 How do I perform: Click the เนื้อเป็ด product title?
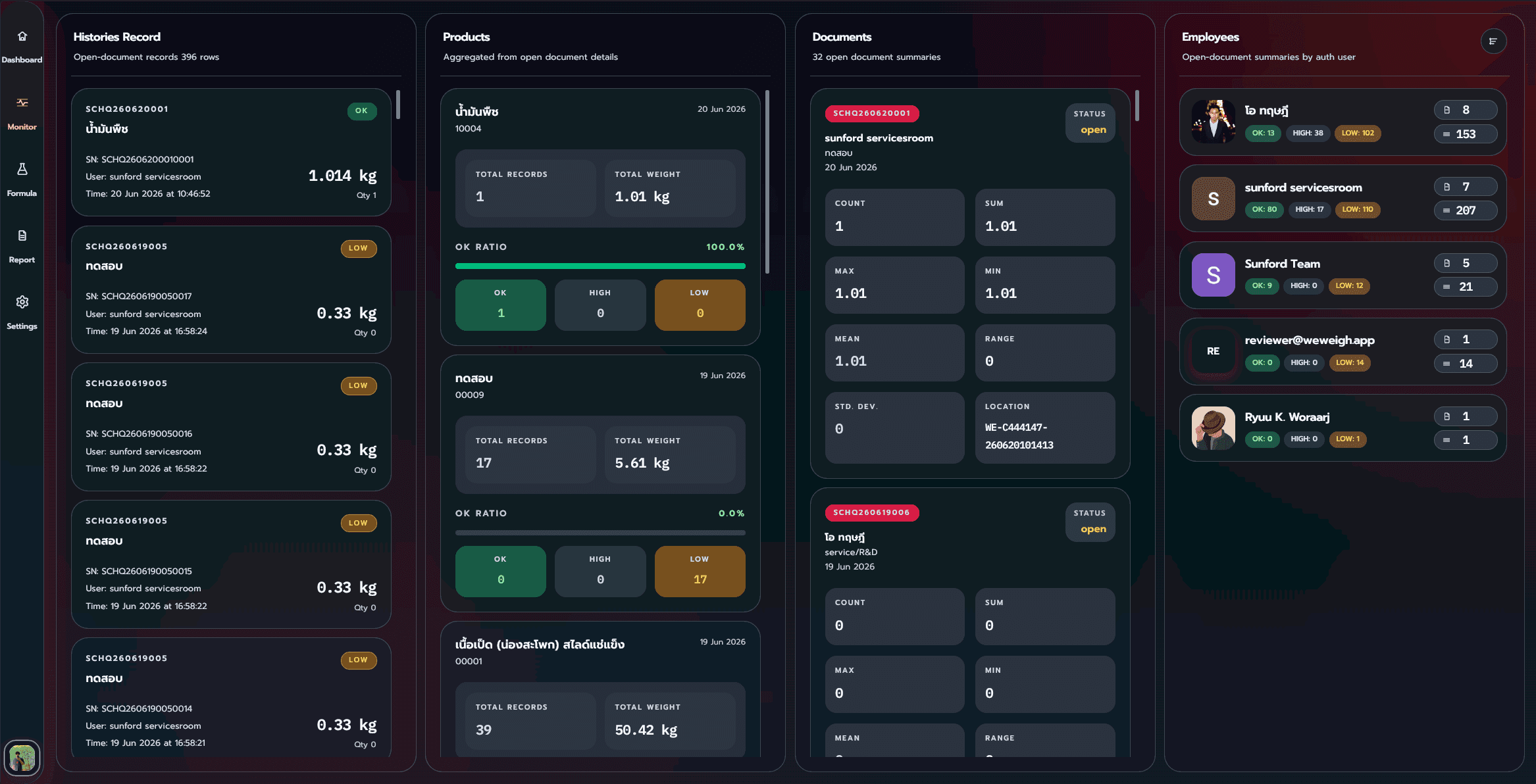[x=540, y=645]
